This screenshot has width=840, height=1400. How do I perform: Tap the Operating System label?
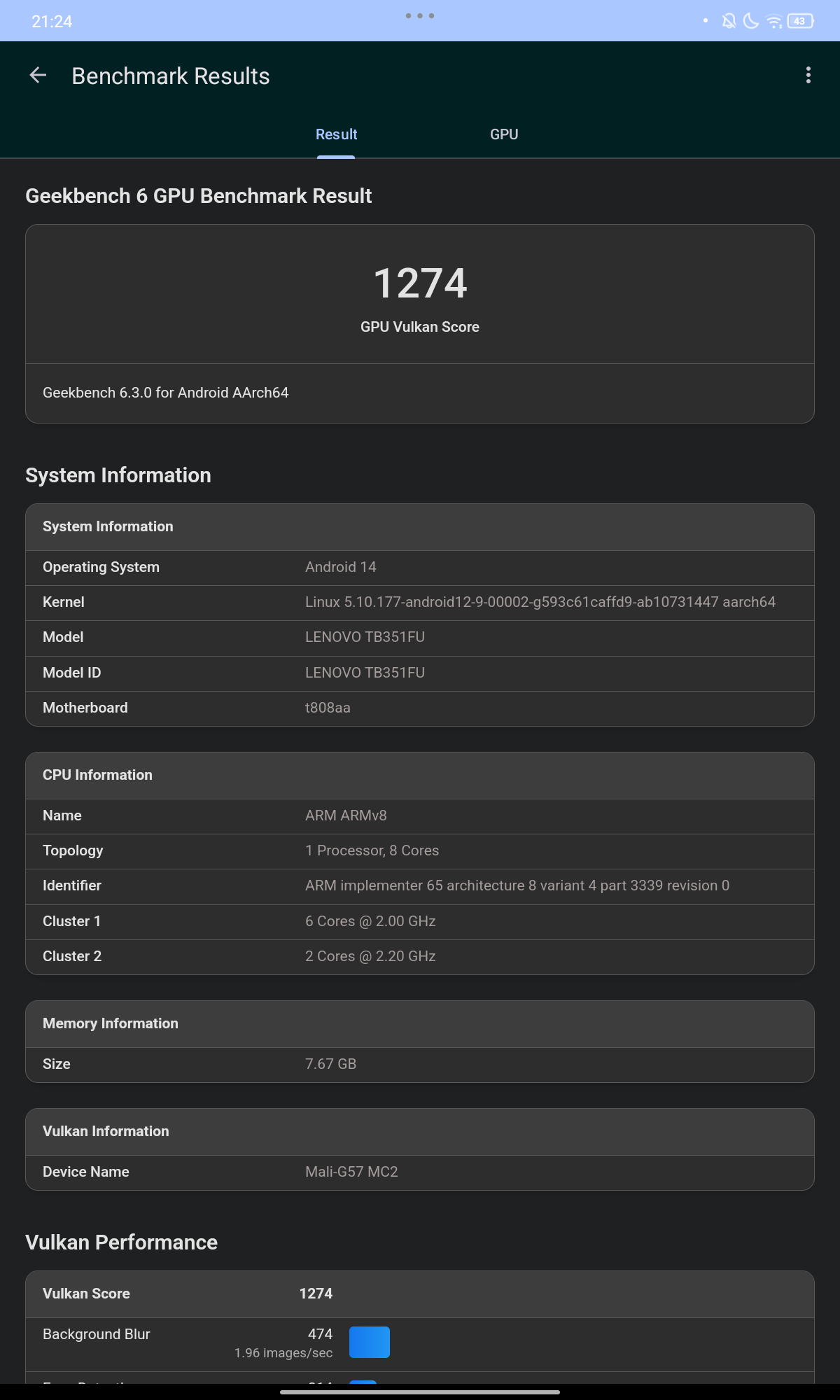[101, 567]
